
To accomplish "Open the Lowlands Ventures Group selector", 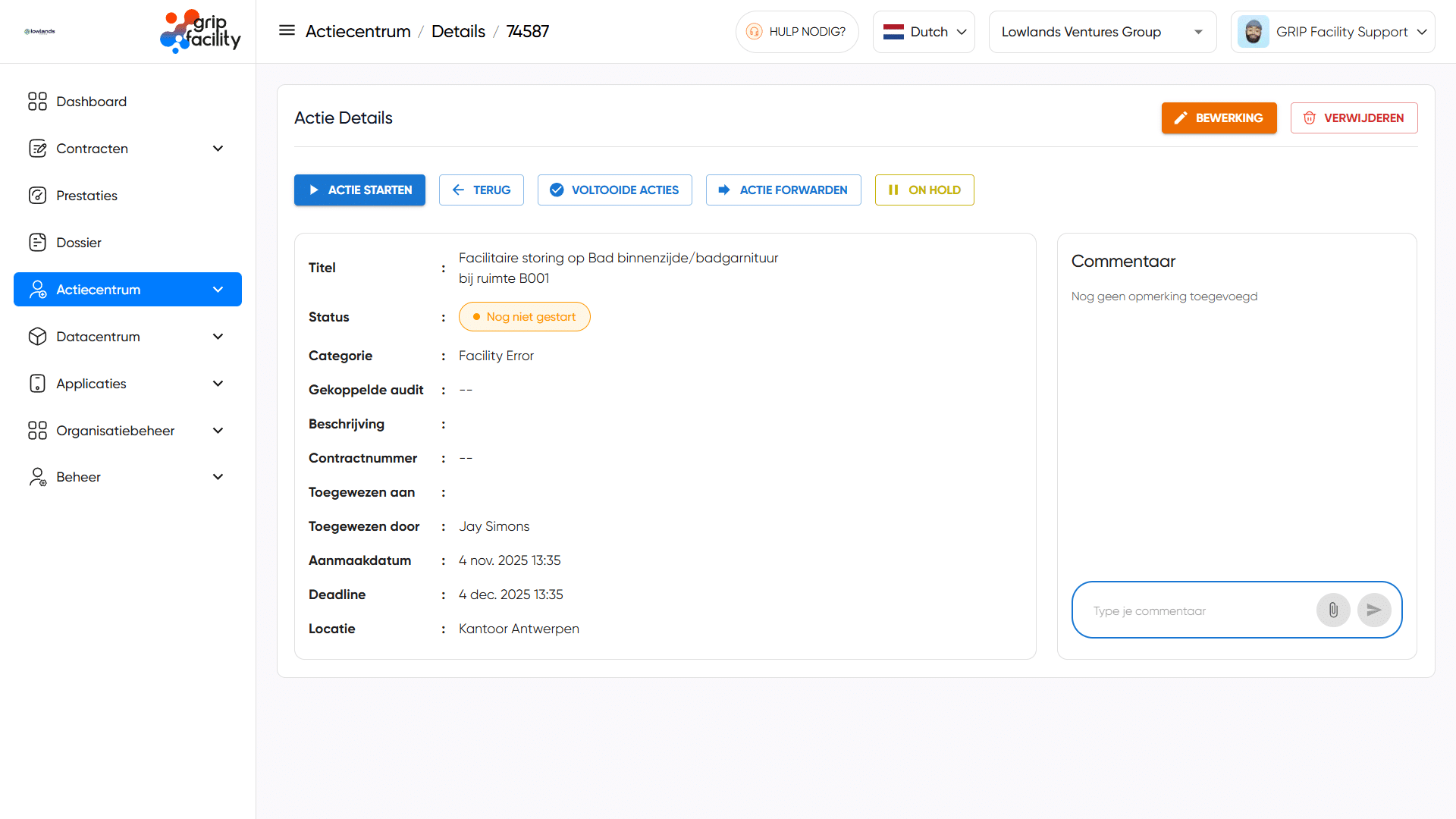I will pos(1102,32).
